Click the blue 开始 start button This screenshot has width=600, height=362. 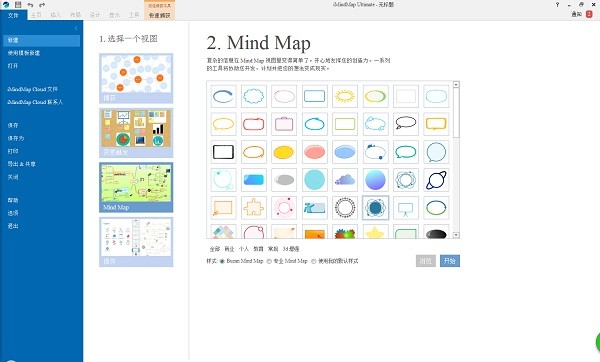coord(450,261)
